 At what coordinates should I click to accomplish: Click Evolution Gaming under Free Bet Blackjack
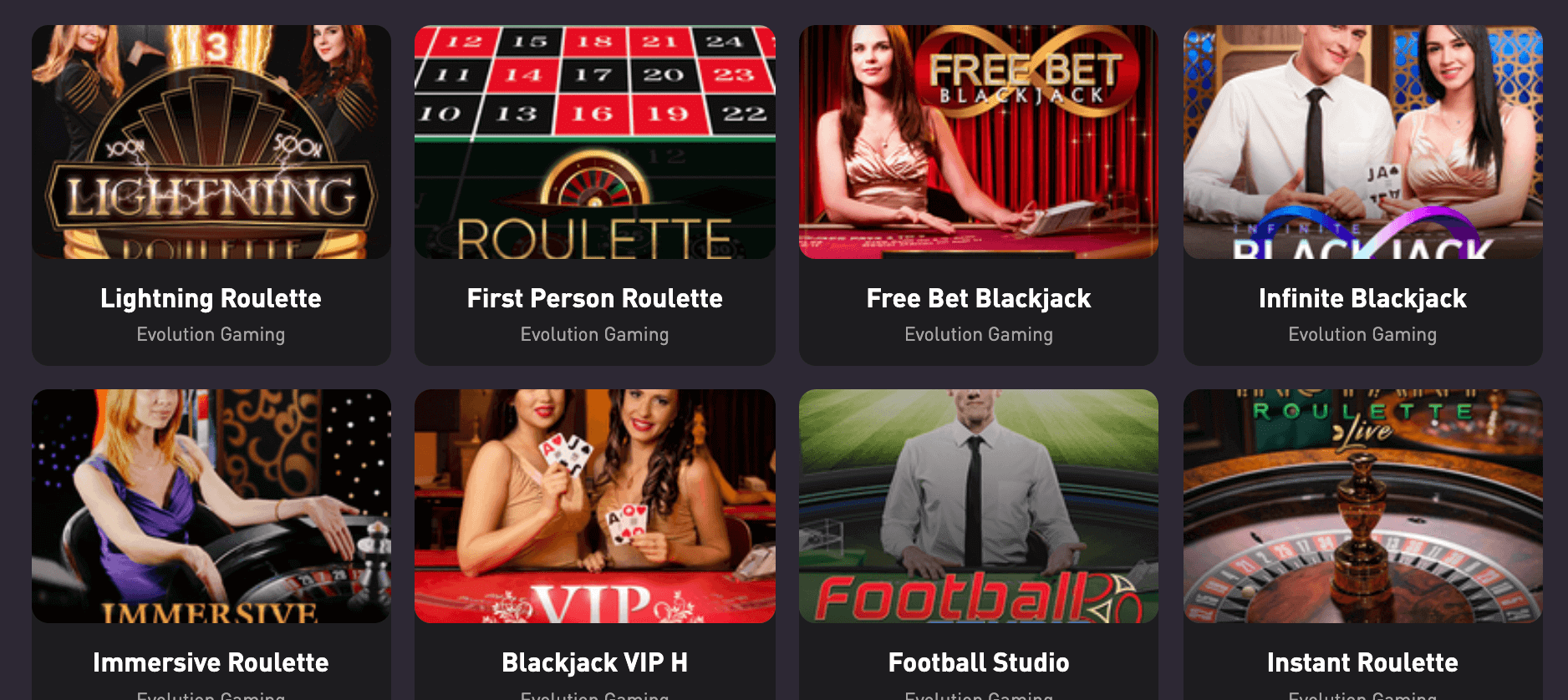click(979, 335)
